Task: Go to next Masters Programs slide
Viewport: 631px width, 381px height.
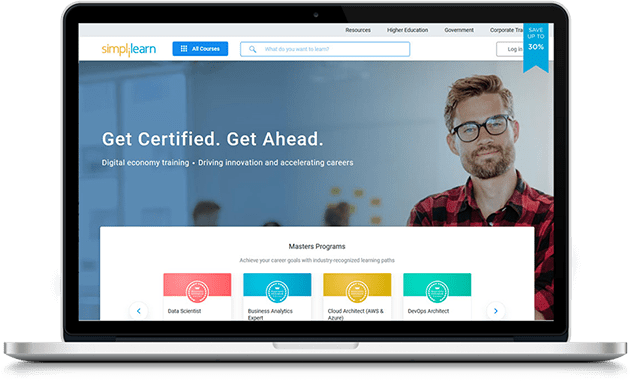Action: click(x=496, y=311)
